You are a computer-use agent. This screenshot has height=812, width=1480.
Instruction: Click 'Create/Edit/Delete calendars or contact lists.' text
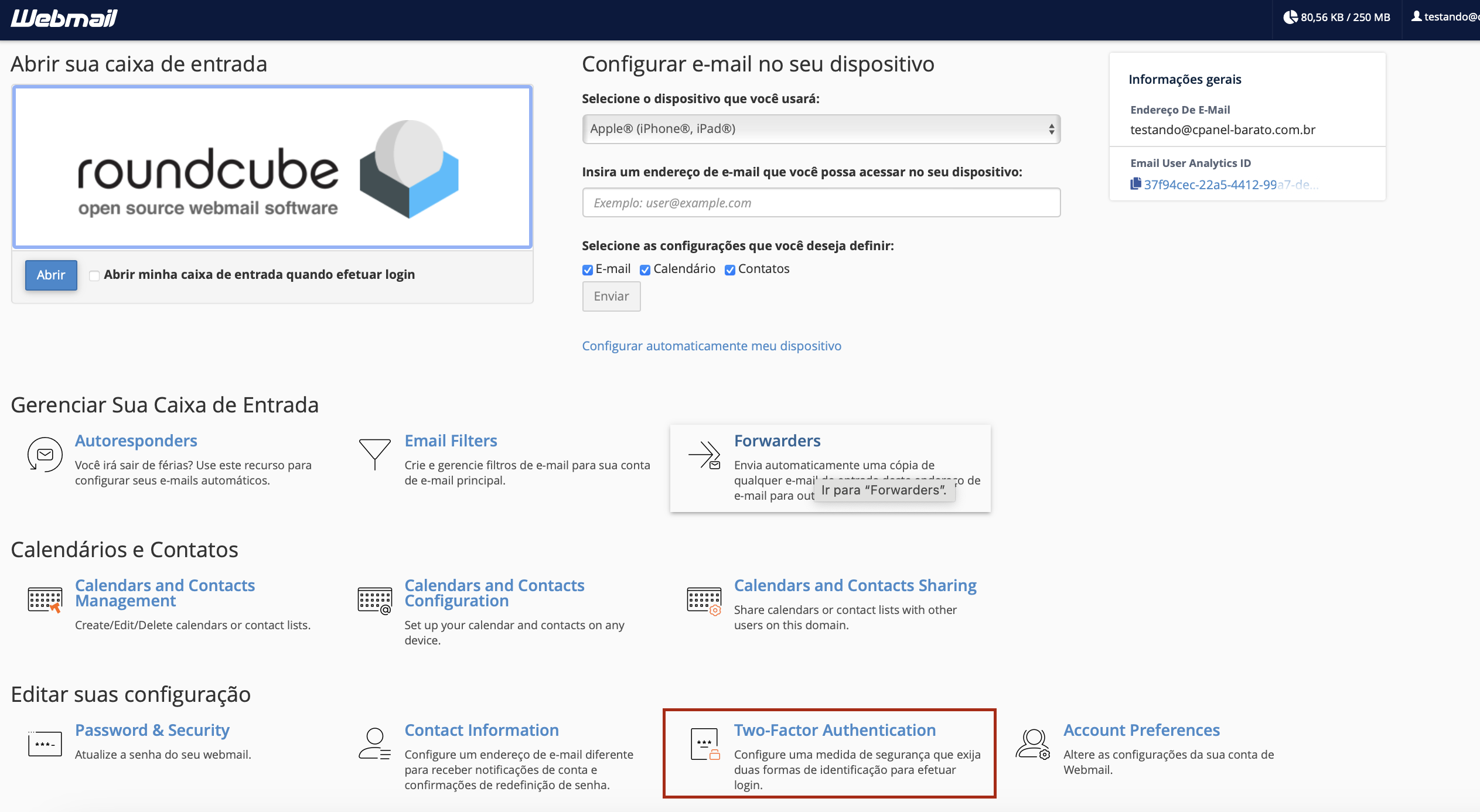193,625
